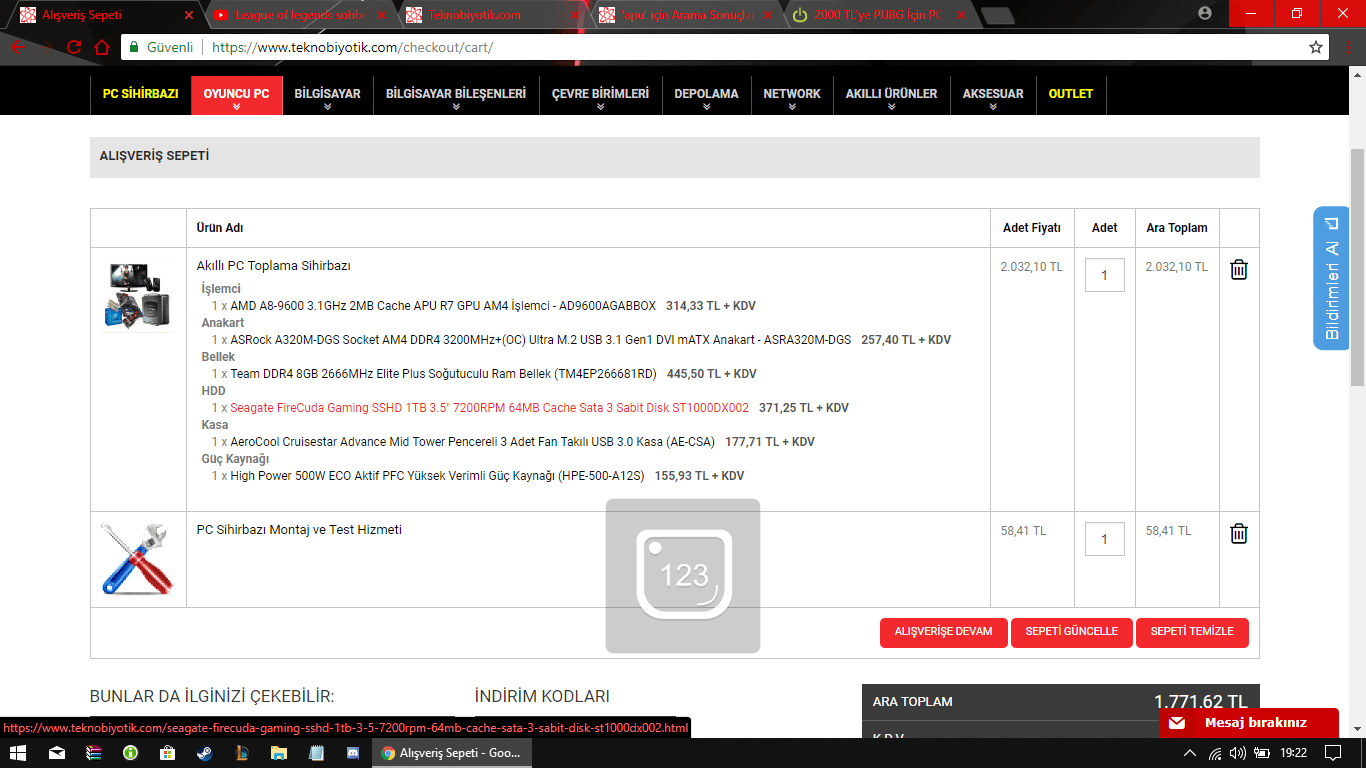This screenshot has height=768, width=1366.
Task: Expand the DEPOLAMA menu
Action: point(706,95)
